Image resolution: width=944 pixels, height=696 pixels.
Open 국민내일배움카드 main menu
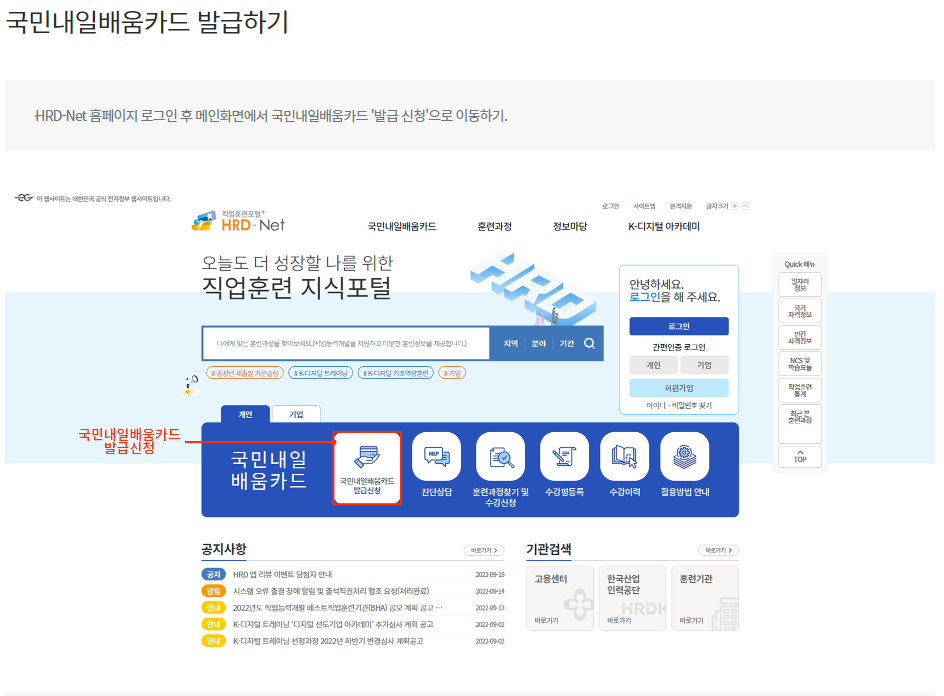(x=402, y=226)
